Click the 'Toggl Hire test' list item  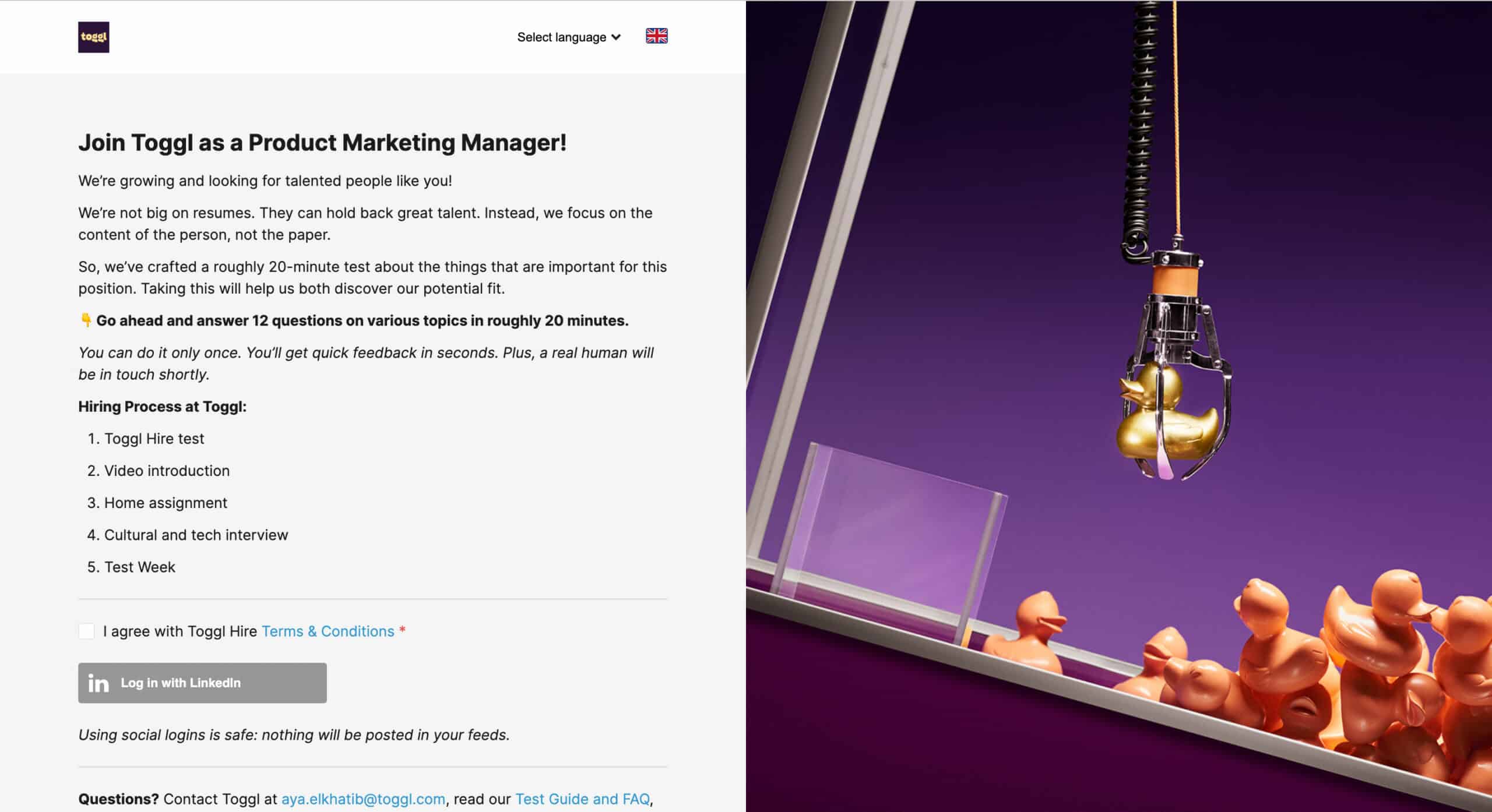(154, 439)
